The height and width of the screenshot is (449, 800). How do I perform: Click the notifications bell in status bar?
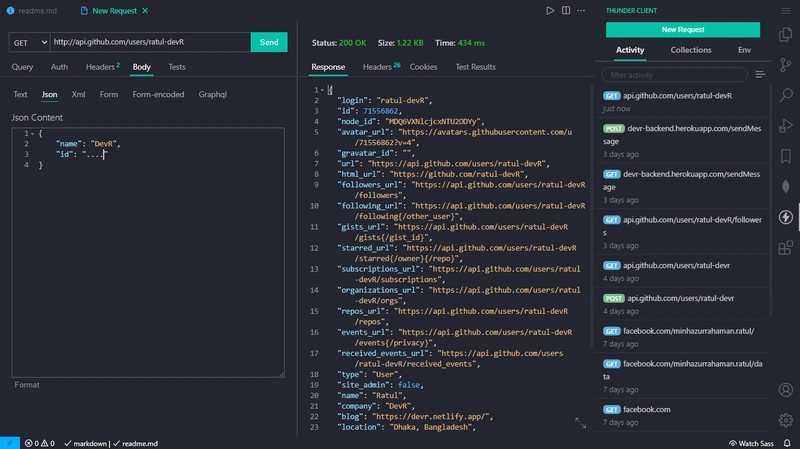click(787, 443)
